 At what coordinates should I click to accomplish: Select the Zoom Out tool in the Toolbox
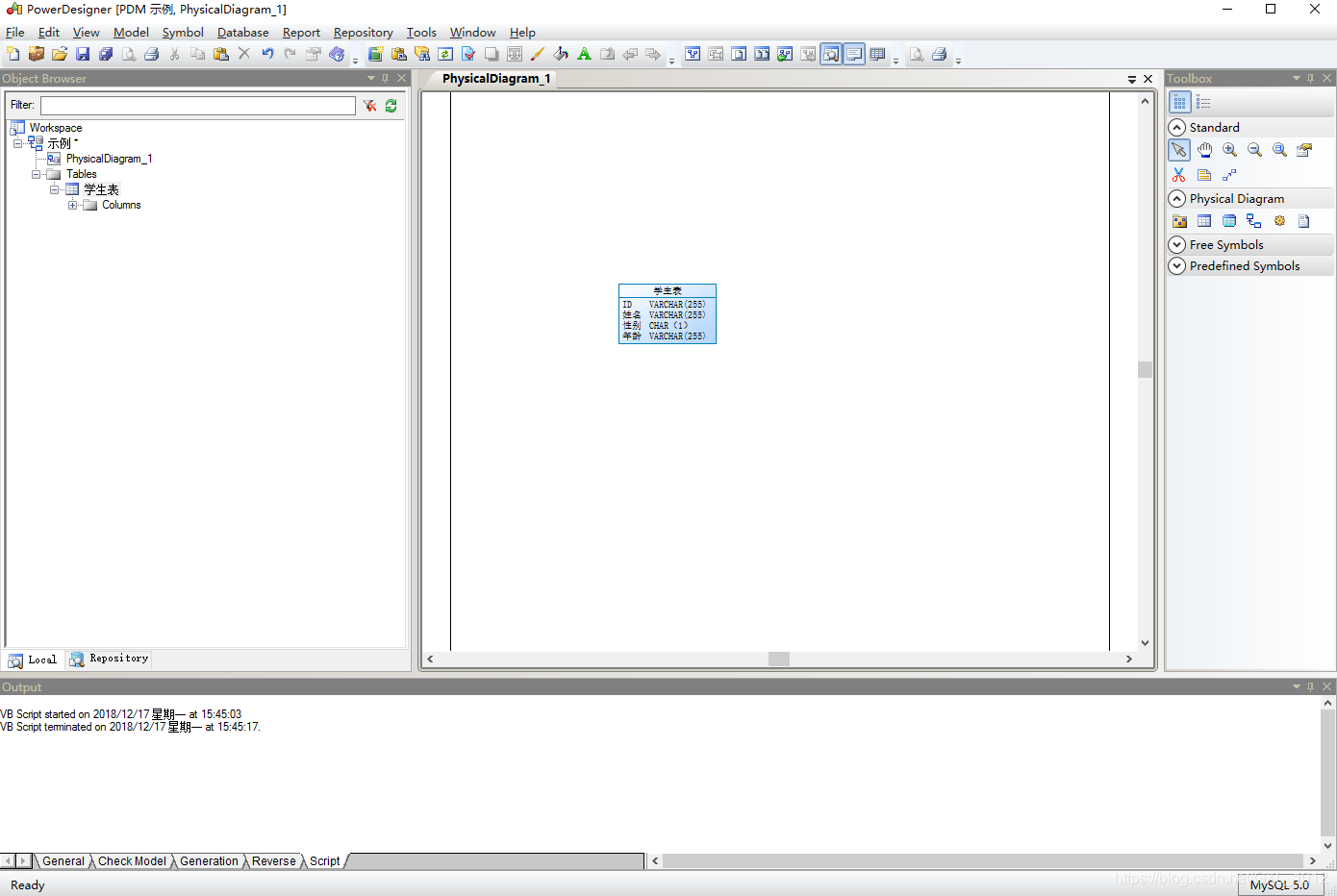(1254, 150)
